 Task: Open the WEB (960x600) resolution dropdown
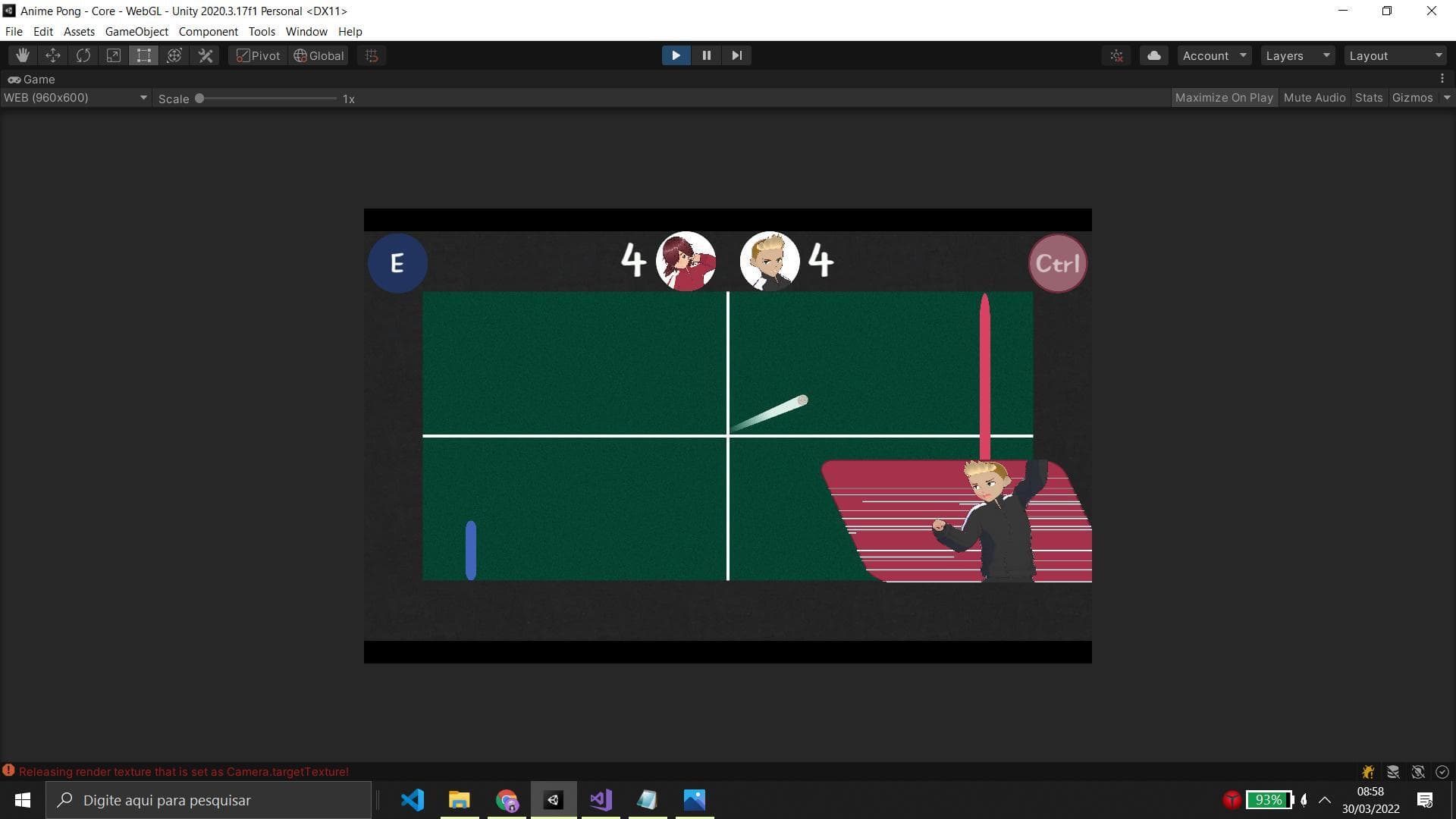click(75, 98)
